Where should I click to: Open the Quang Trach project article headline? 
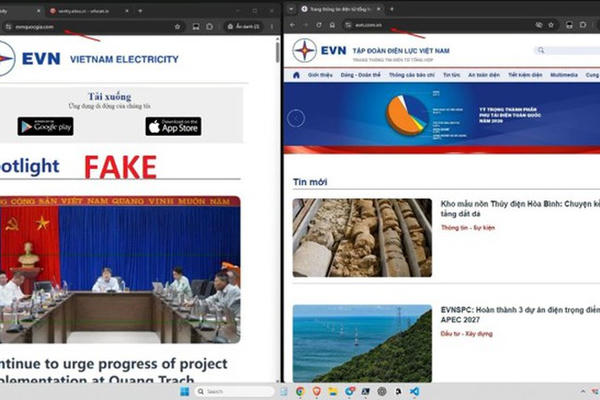coord(114,371)
